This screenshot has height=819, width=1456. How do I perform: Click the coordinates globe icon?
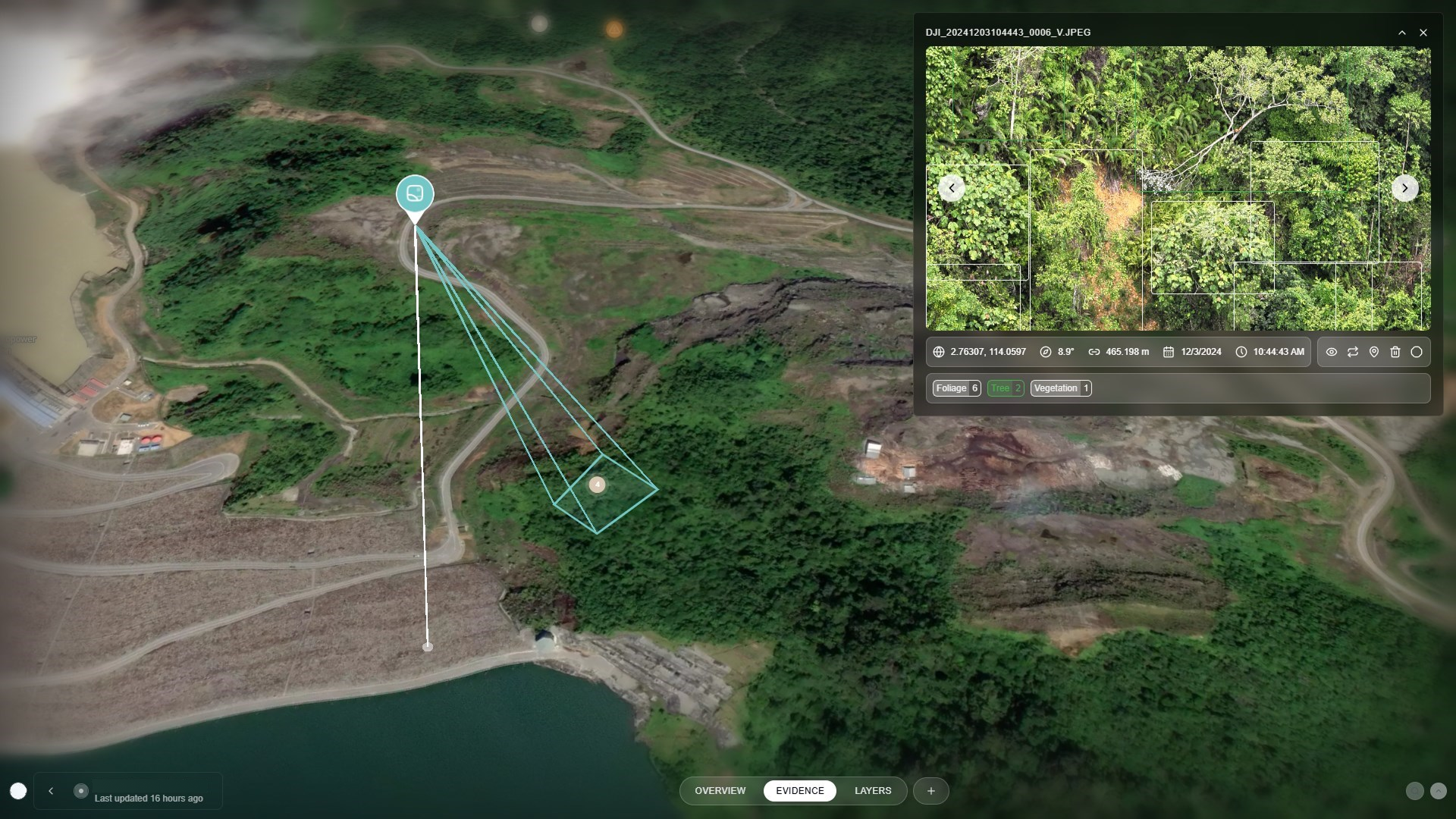click(939, 352)
